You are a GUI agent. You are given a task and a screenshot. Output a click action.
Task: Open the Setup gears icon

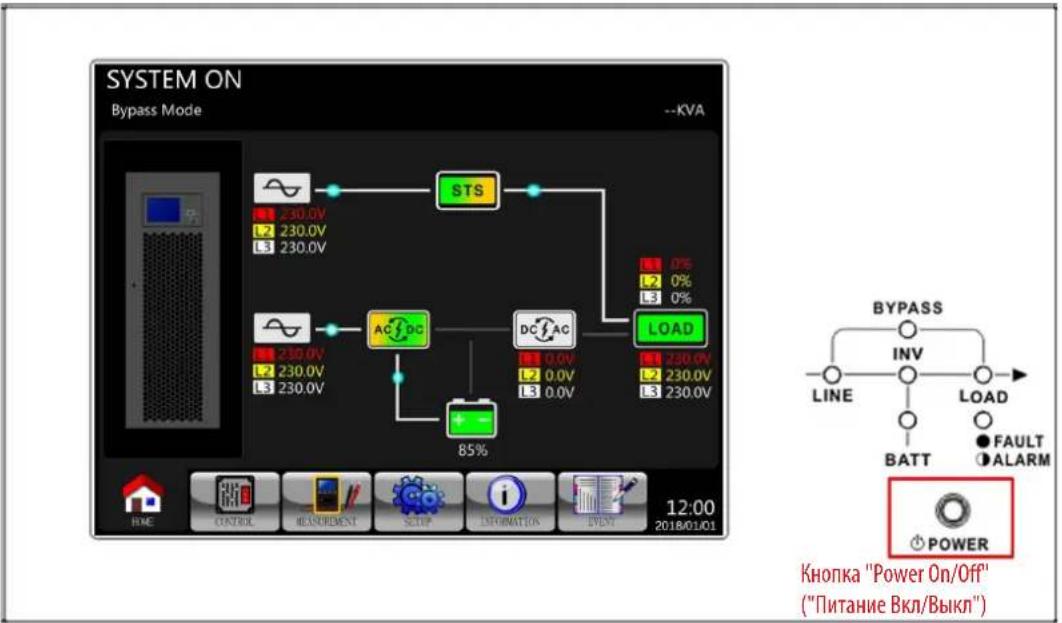point(419,501)
